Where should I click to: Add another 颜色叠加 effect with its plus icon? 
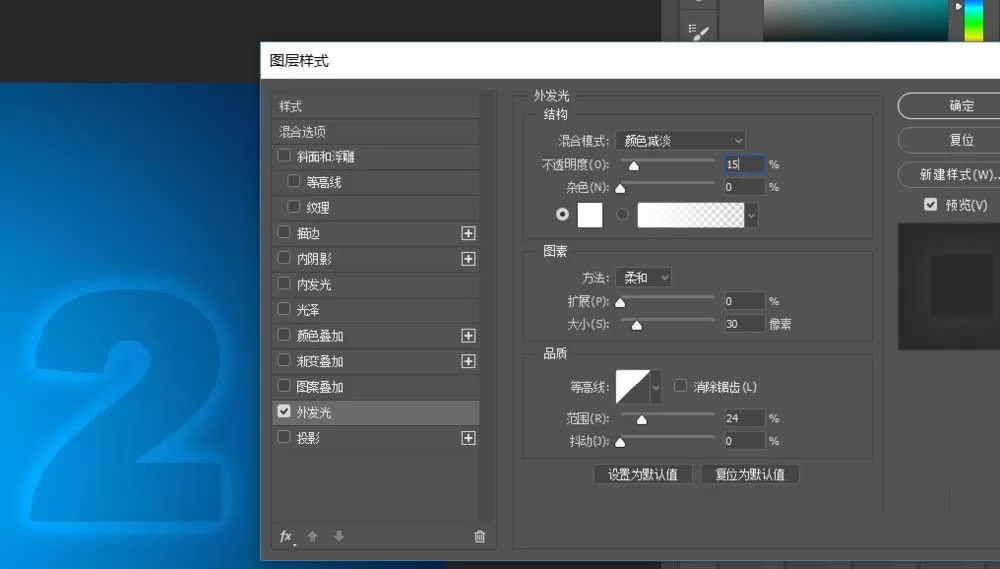click(x=468, y=336)
